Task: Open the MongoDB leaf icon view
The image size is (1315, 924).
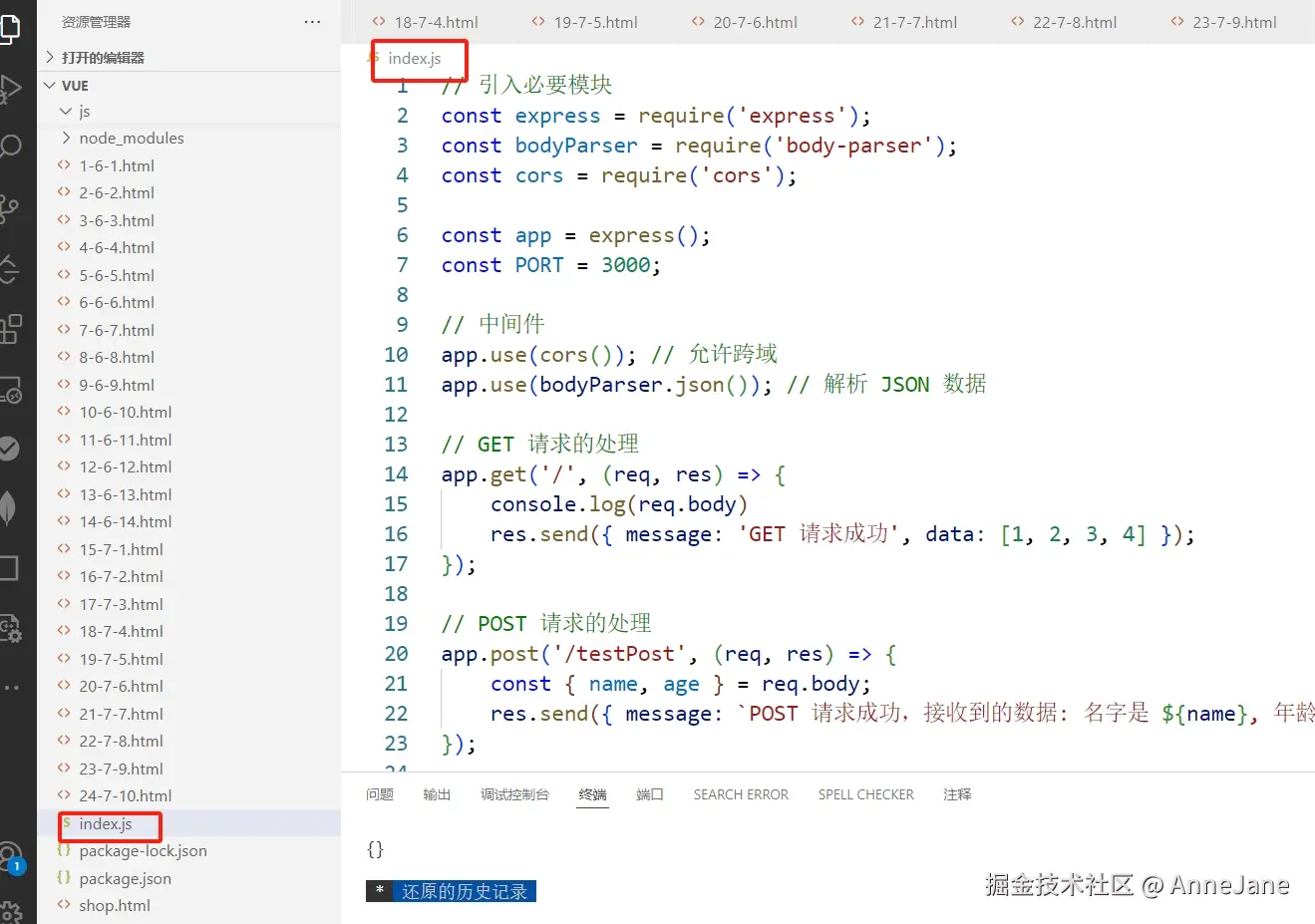Action: click(x=9, y=508)
